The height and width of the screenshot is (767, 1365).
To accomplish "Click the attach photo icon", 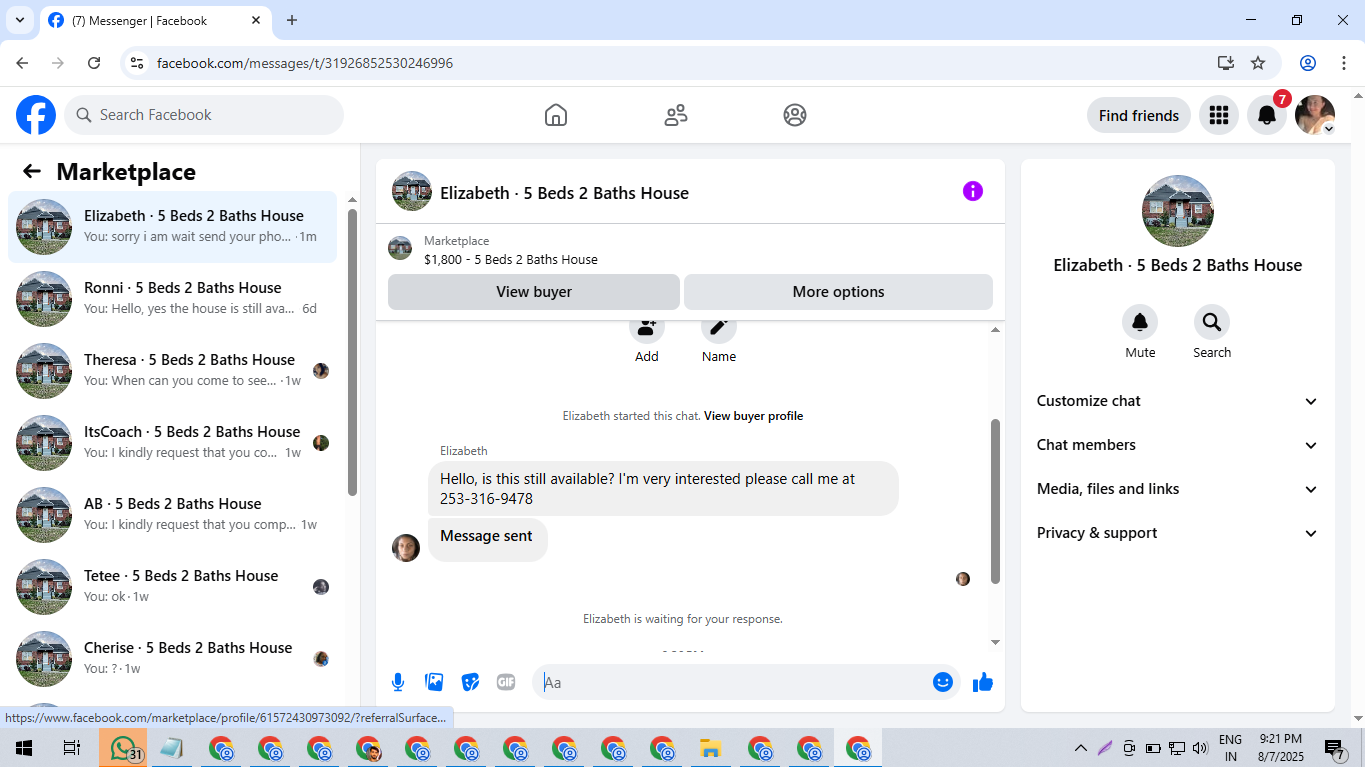I will click(434, 682).
